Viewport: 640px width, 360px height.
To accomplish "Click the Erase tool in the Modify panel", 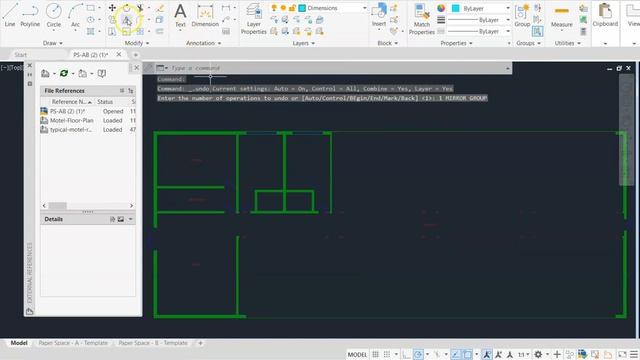I will point(160,8).
